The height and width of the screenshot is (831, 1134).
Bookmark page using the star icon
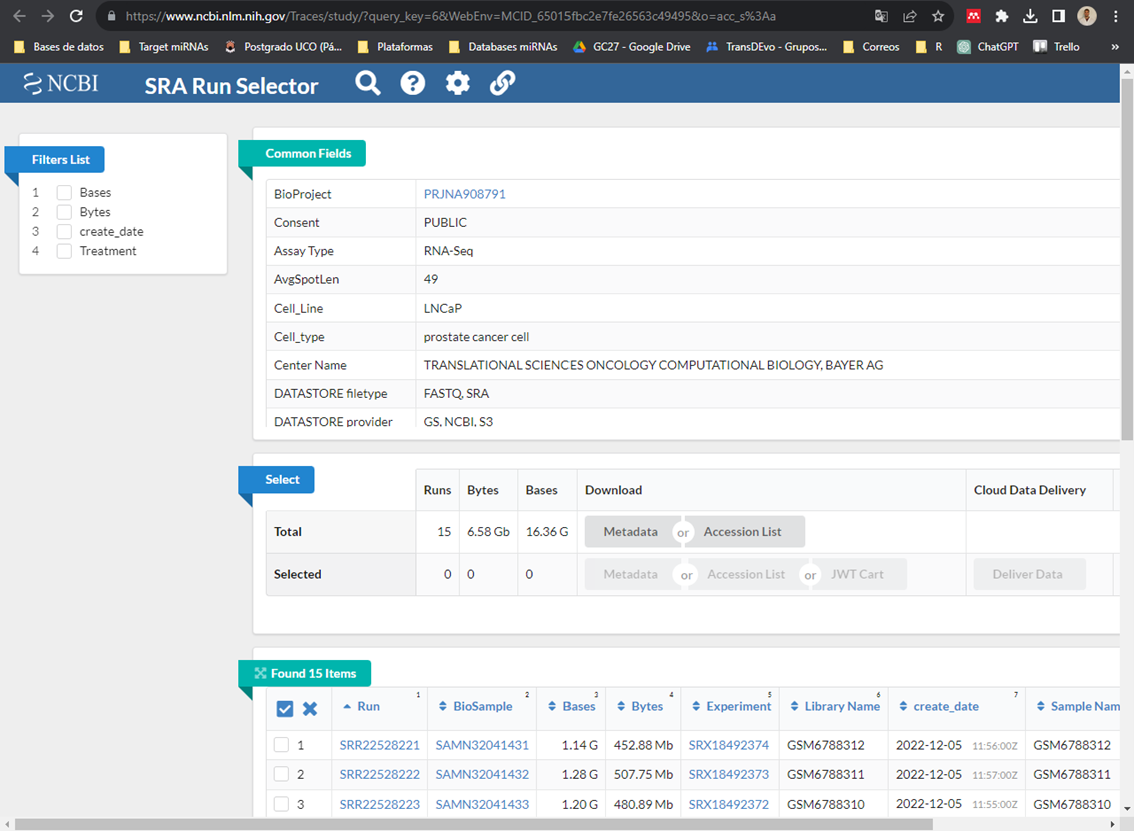coord(938,16)
